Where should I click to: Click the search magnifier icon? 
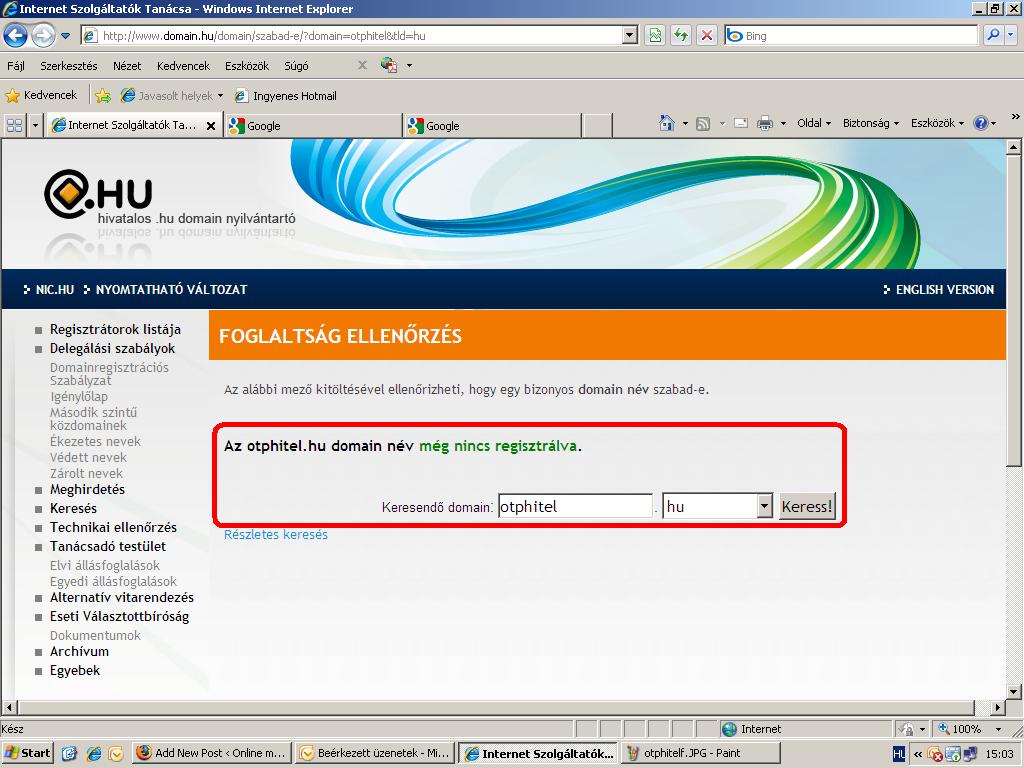[992, 35]
